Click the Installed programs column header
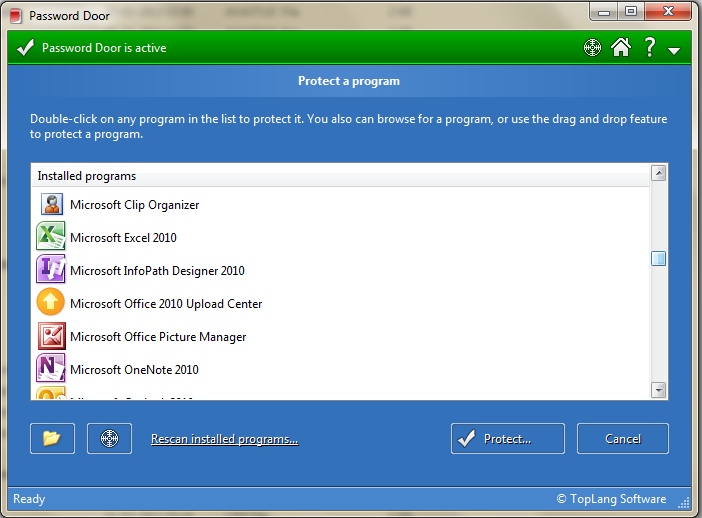The height and width of the screenshot is (518, 702). click(340, 176)
